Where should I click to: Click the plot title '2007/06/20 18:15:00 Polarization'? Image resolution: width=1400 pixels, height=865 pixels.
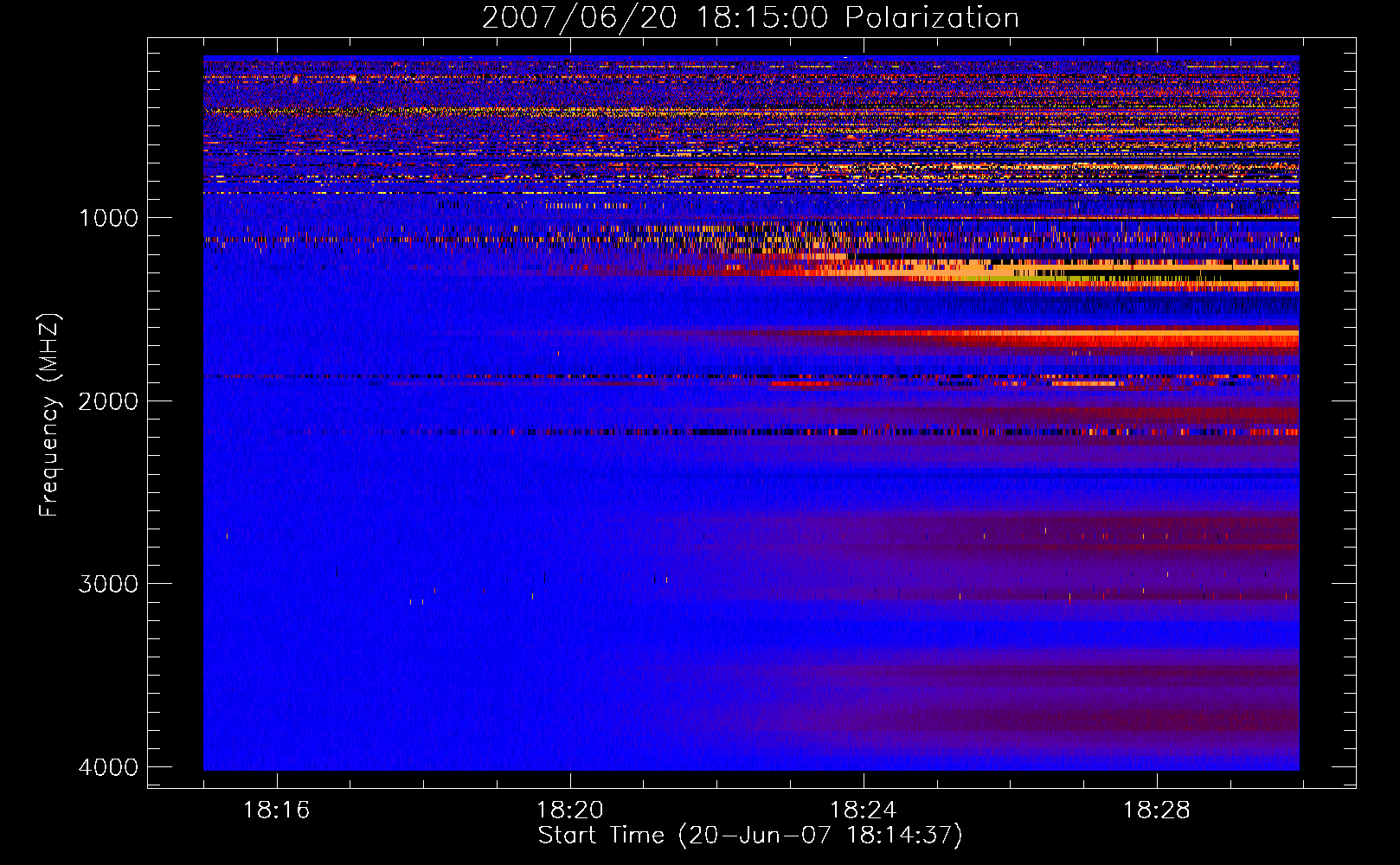(x=750, y=17)
